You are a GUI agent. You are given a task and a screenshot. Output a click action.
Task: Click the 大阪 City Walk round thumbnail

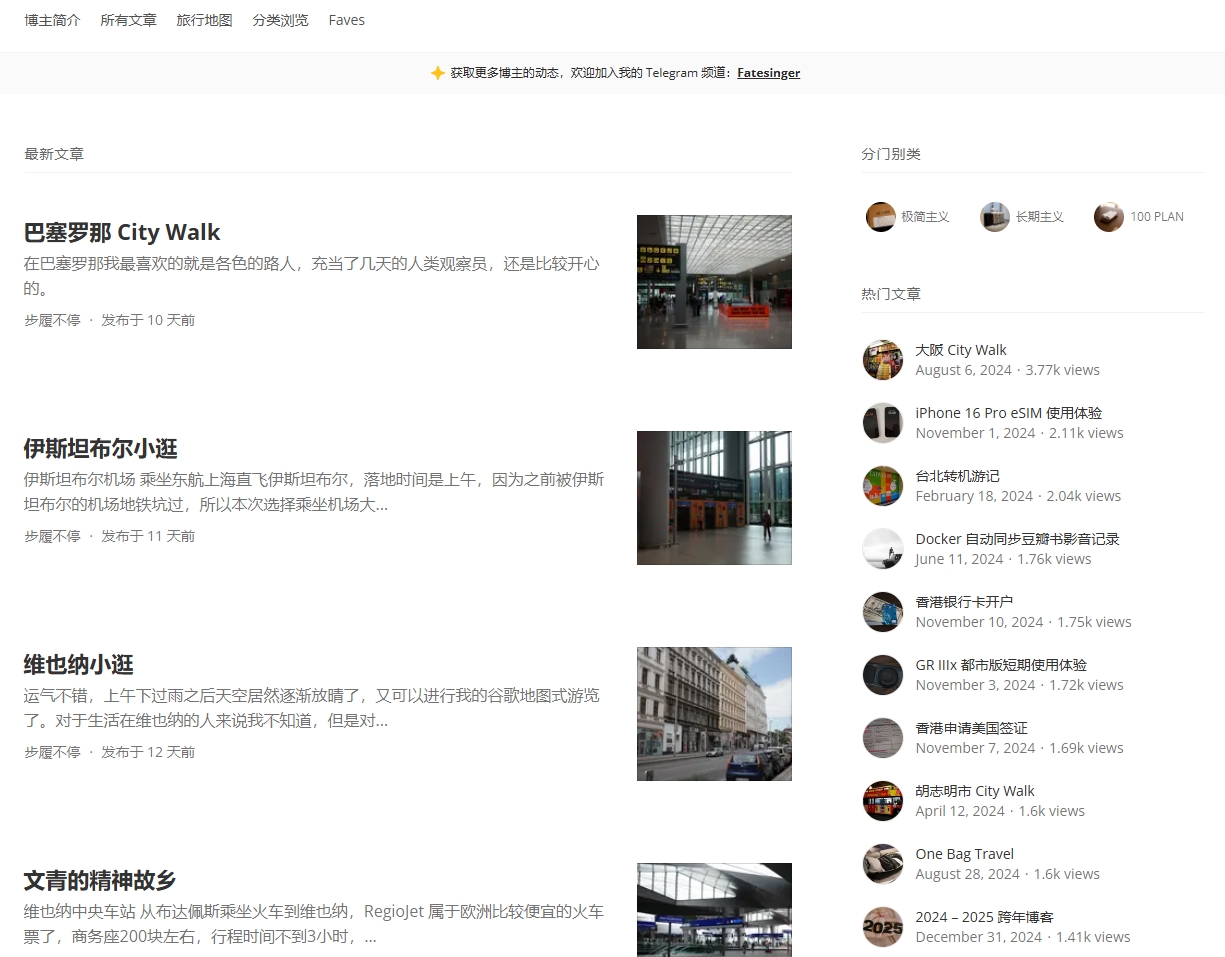(x=882, y=360)
